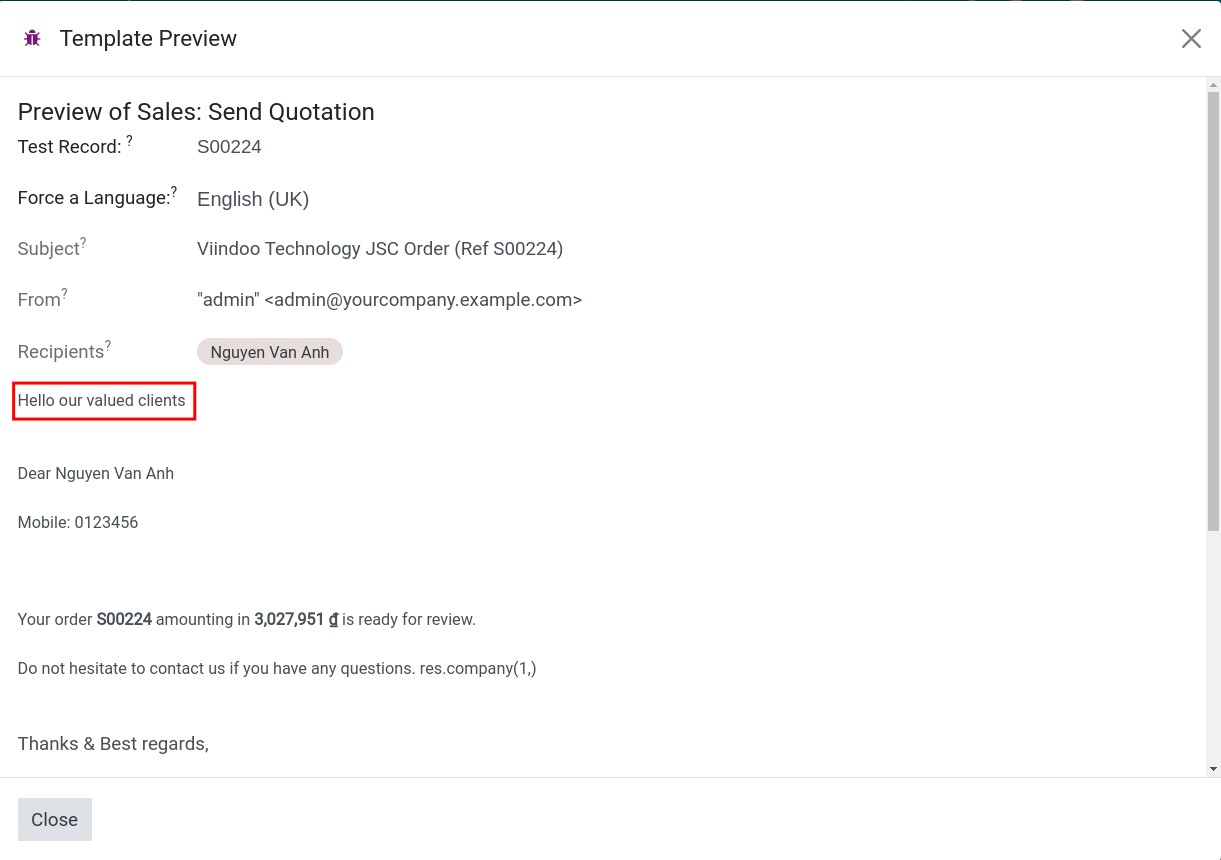Click the 'Hello our valued clients' line

[102, 401]
